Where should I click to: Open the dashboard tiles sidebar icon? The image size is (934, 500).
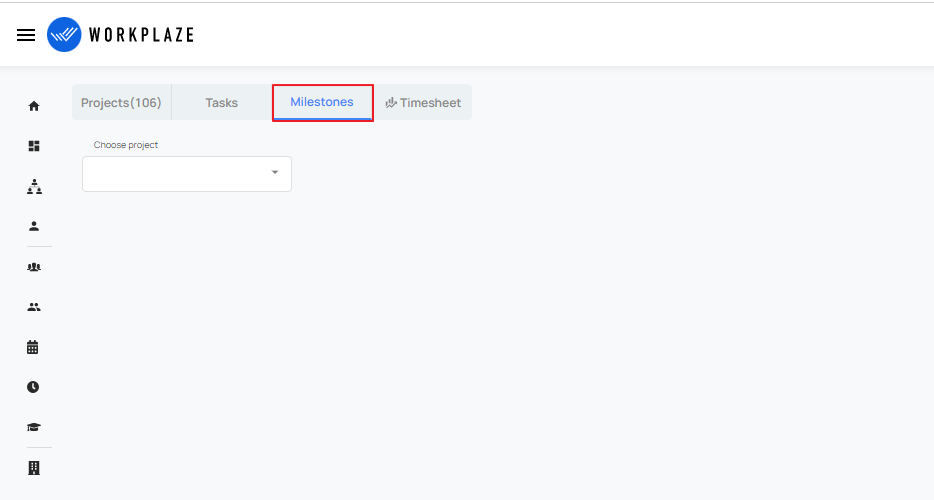click(34, 146)
